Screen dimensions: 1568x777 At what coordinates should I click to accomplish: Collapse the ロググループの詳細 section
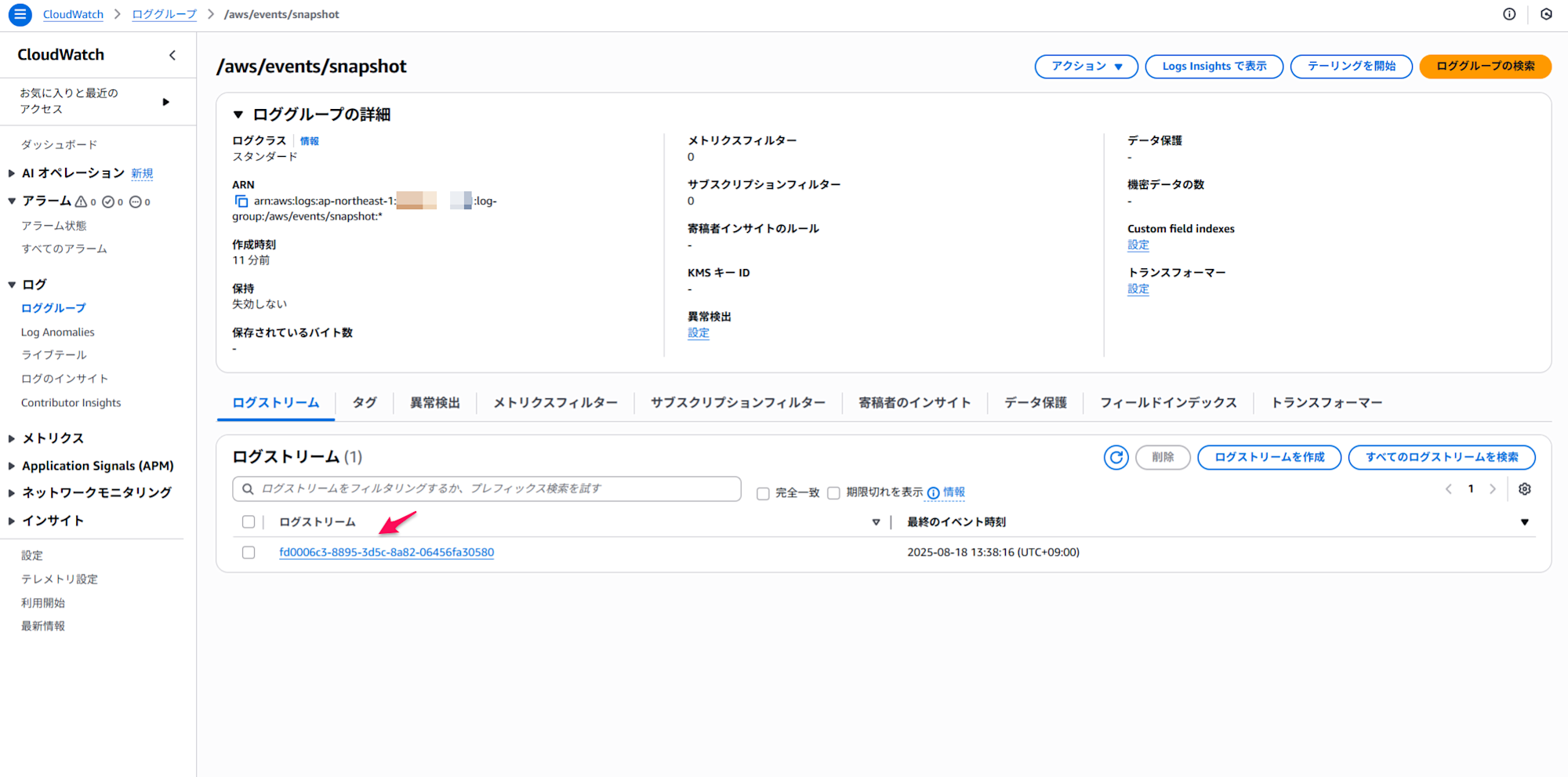point(238,114)
